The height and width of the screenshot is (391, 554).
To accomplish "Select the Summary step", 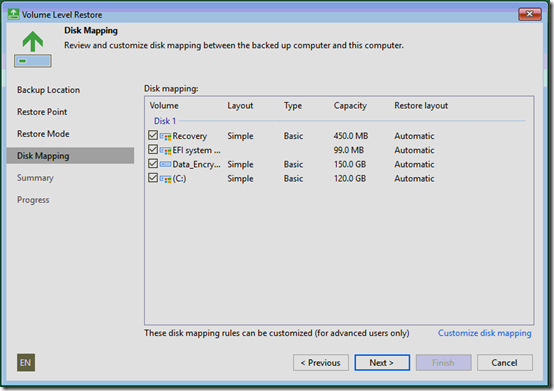I will [35, 178].
